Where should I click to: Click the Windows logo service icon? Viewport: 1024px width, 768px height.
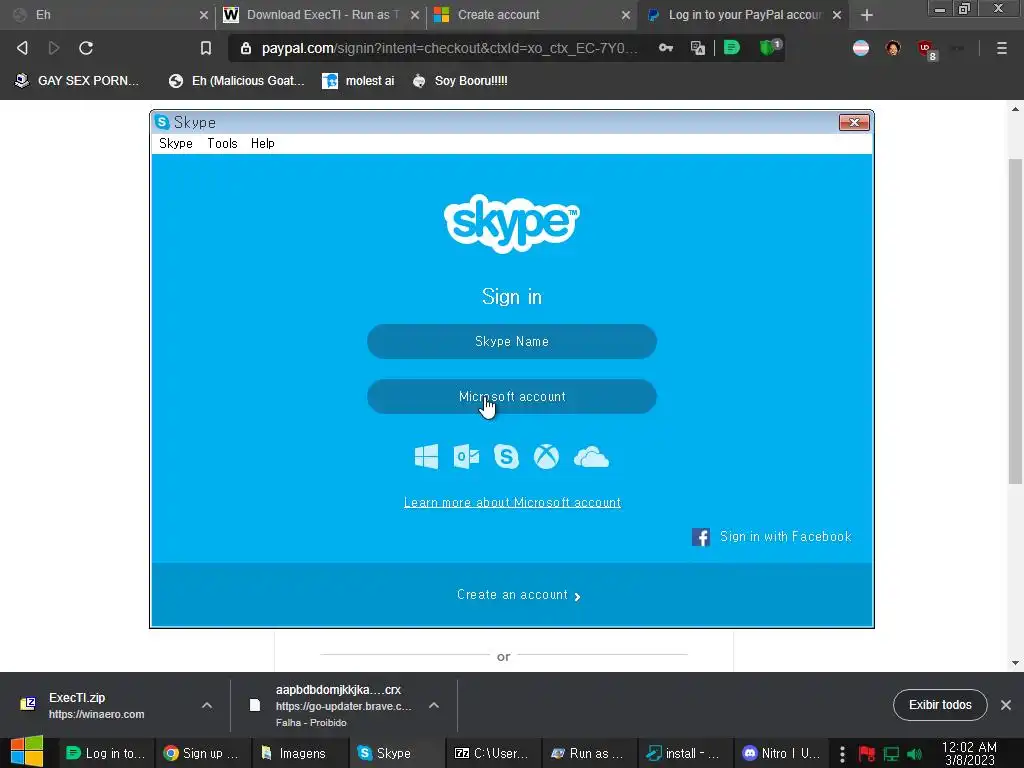[426, 456]
